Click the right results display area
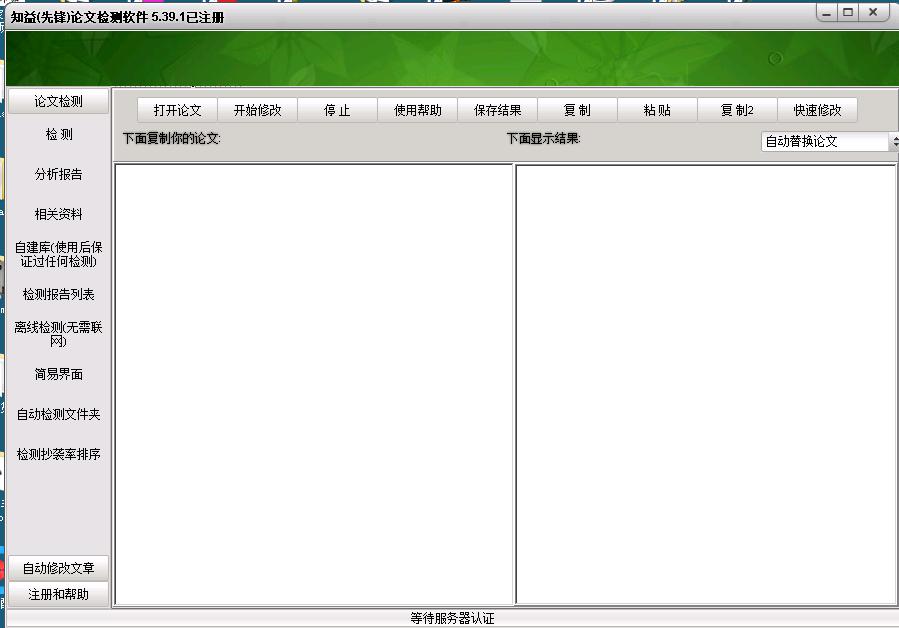The image size is (899, 628). point(705,384)
